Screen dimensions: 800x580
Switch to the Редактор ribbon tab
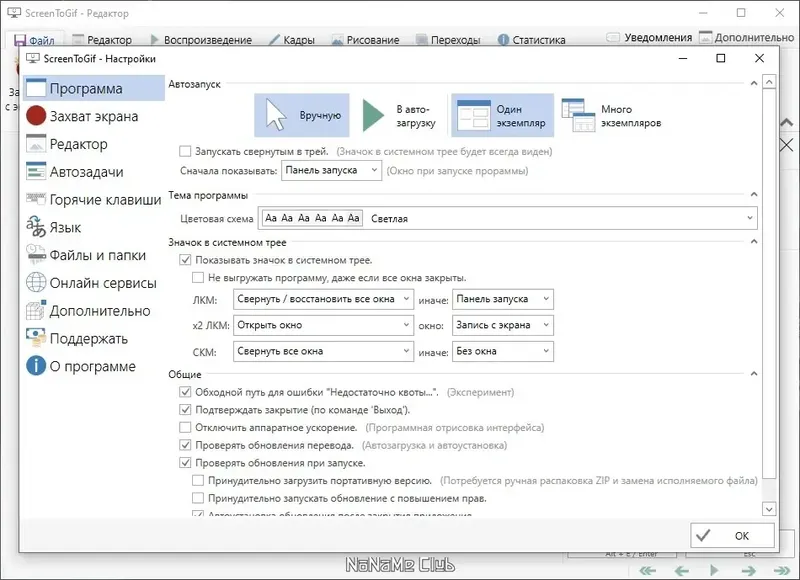tap(102, 40)
